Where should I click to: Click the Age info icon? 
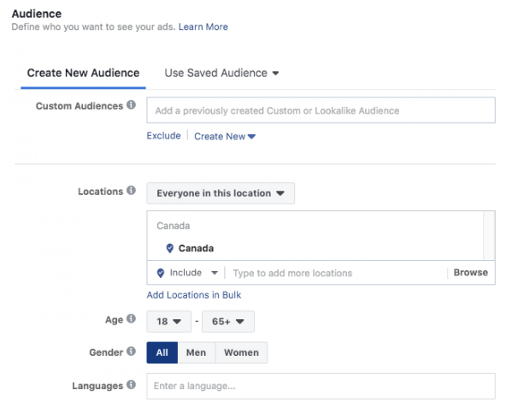click(131, 319)
